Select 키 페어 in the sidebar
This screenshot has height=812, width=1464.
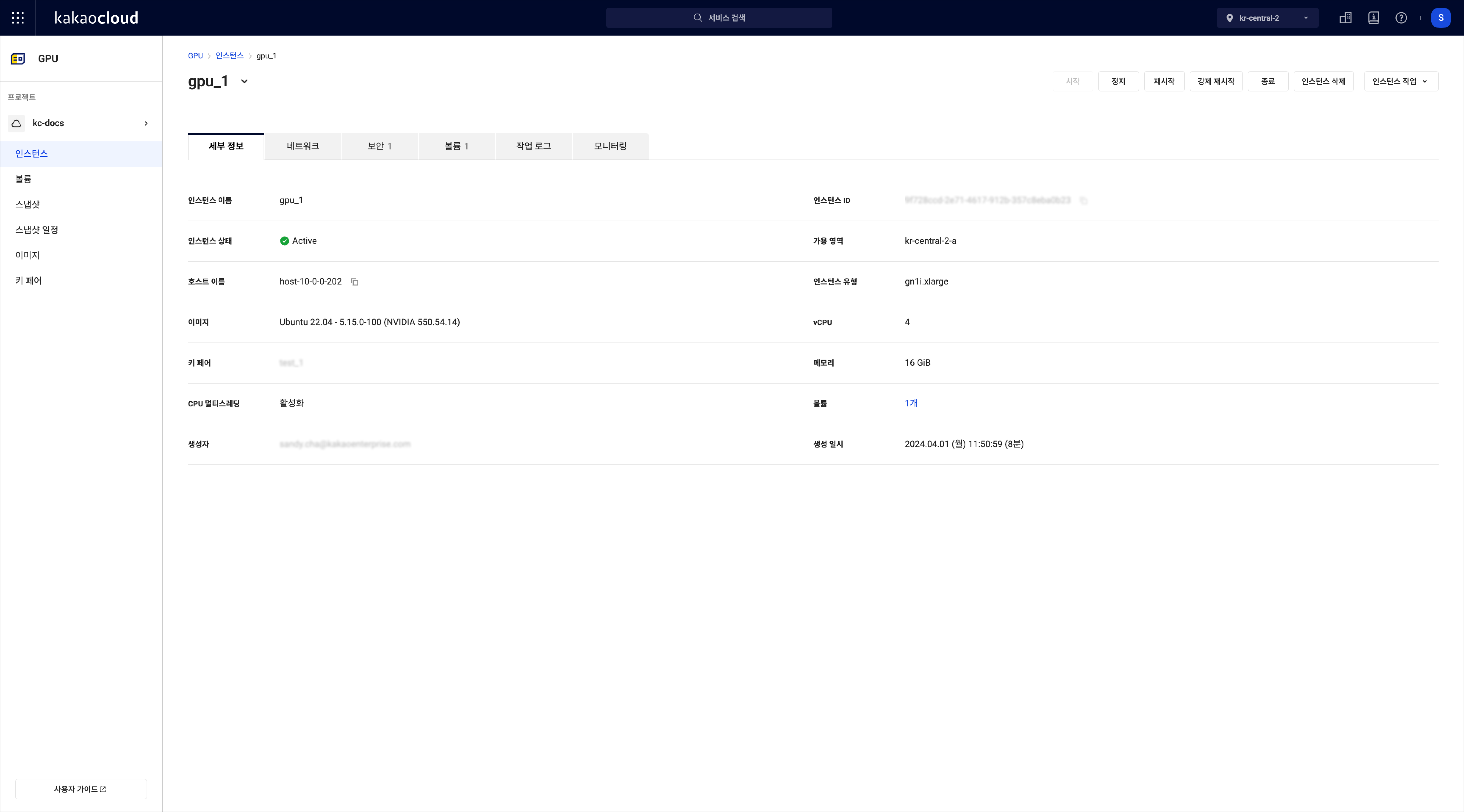coord(81,280)
